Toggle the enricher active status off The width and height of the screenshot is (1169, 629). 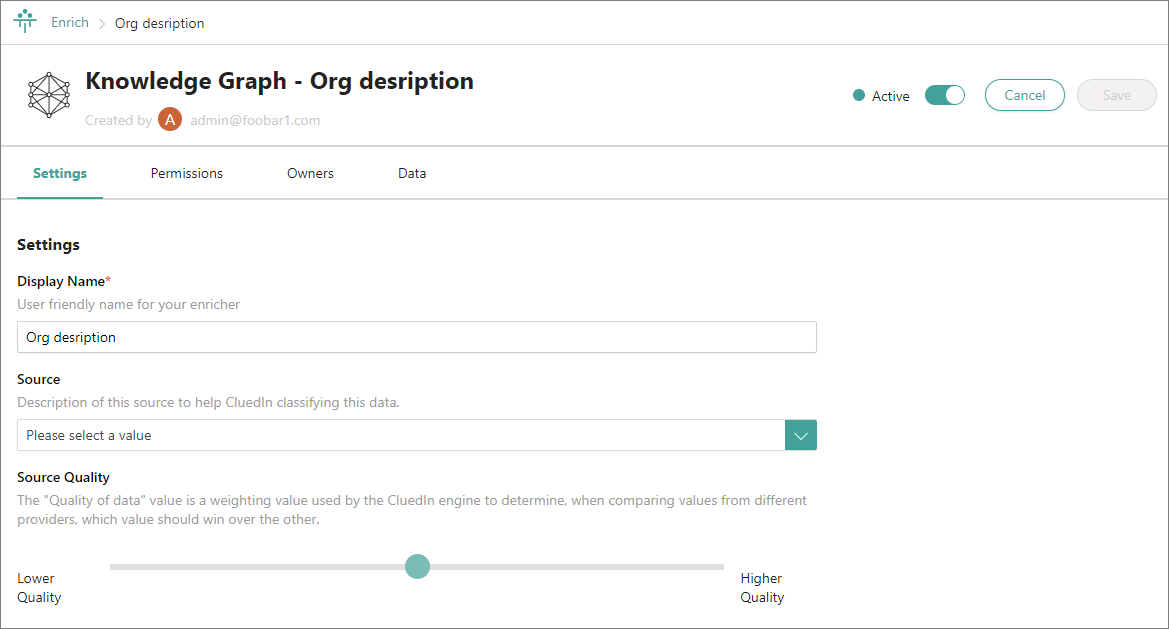click(x=944, y=94)
